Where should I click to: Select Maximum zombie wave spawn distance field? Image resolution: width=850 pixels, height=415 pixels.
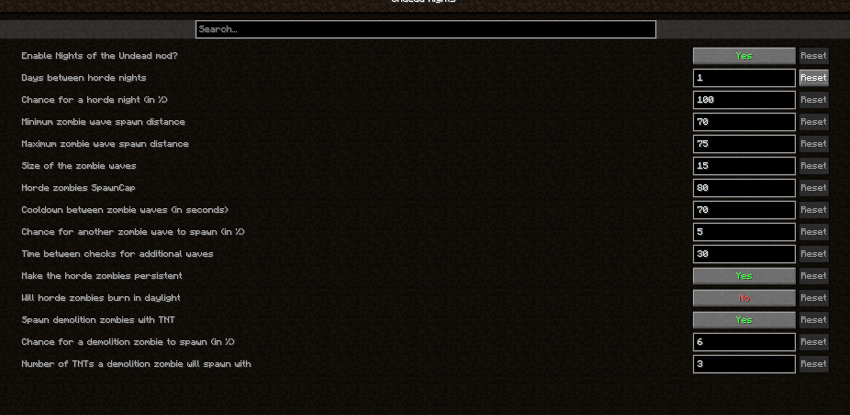click(x=743, y=144)
